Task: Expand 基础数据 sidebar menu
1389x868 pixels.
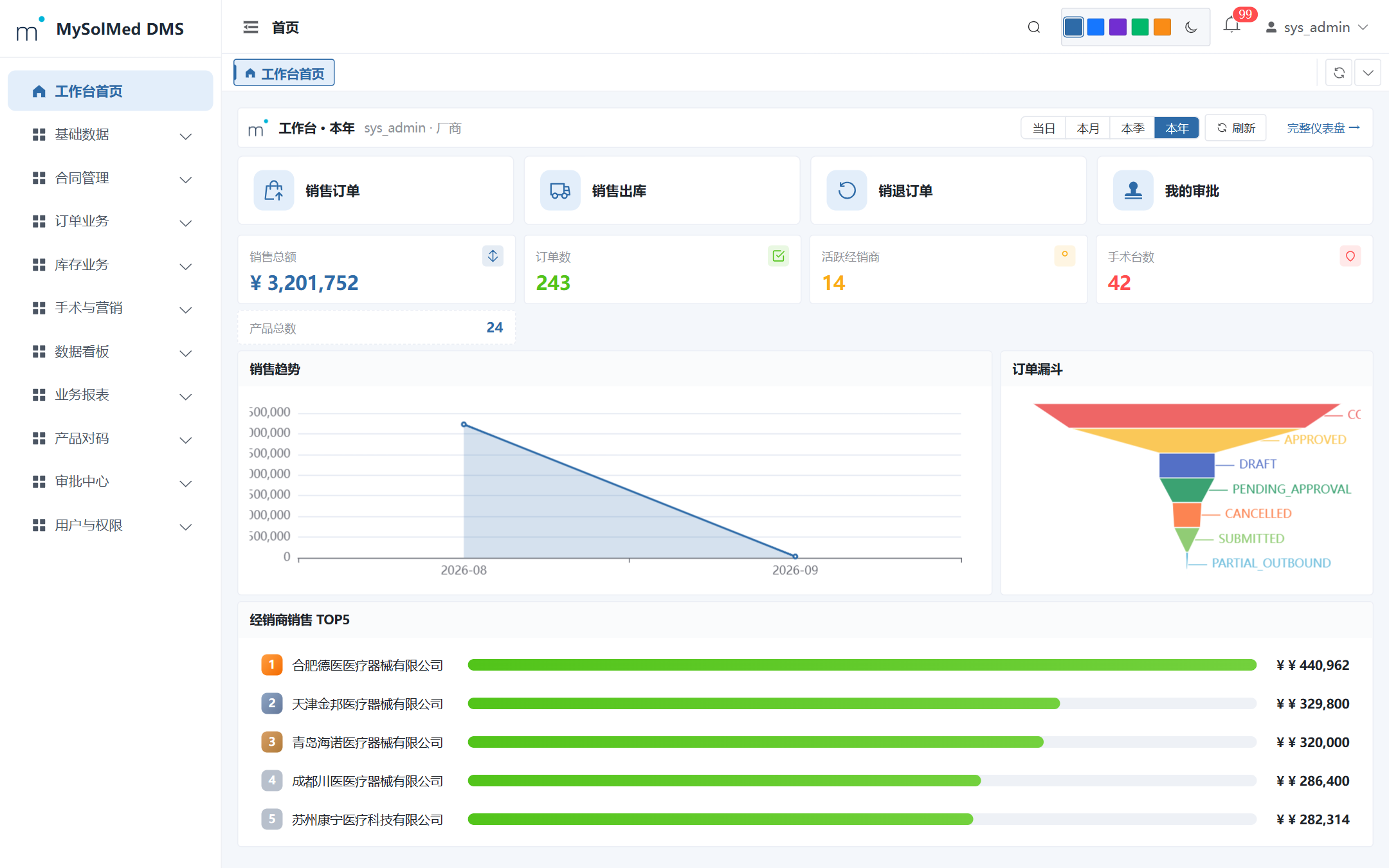Action: point(111,134)
